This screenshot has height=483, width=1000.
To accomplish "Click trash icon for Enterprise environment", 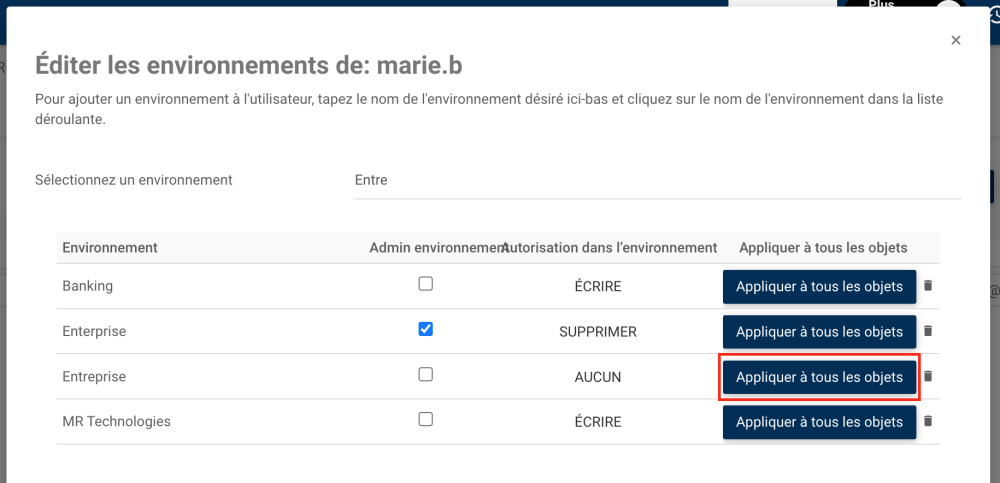I will click(928, 331).
